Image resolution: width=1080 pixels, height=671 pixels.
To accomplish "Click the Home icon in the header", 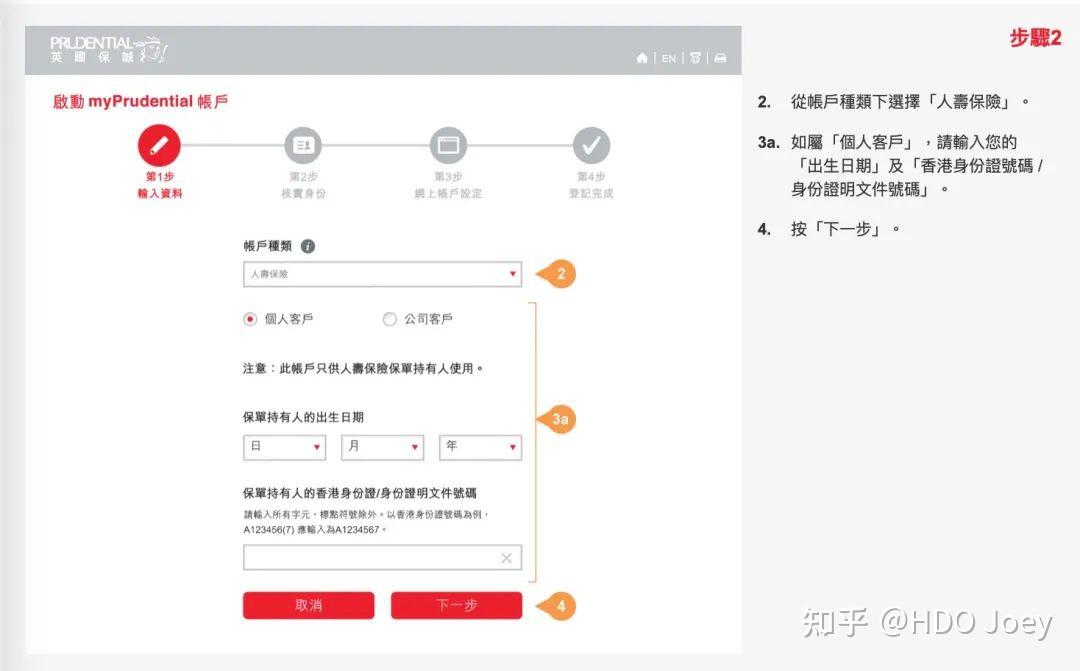I will click(x=641, y=59).
